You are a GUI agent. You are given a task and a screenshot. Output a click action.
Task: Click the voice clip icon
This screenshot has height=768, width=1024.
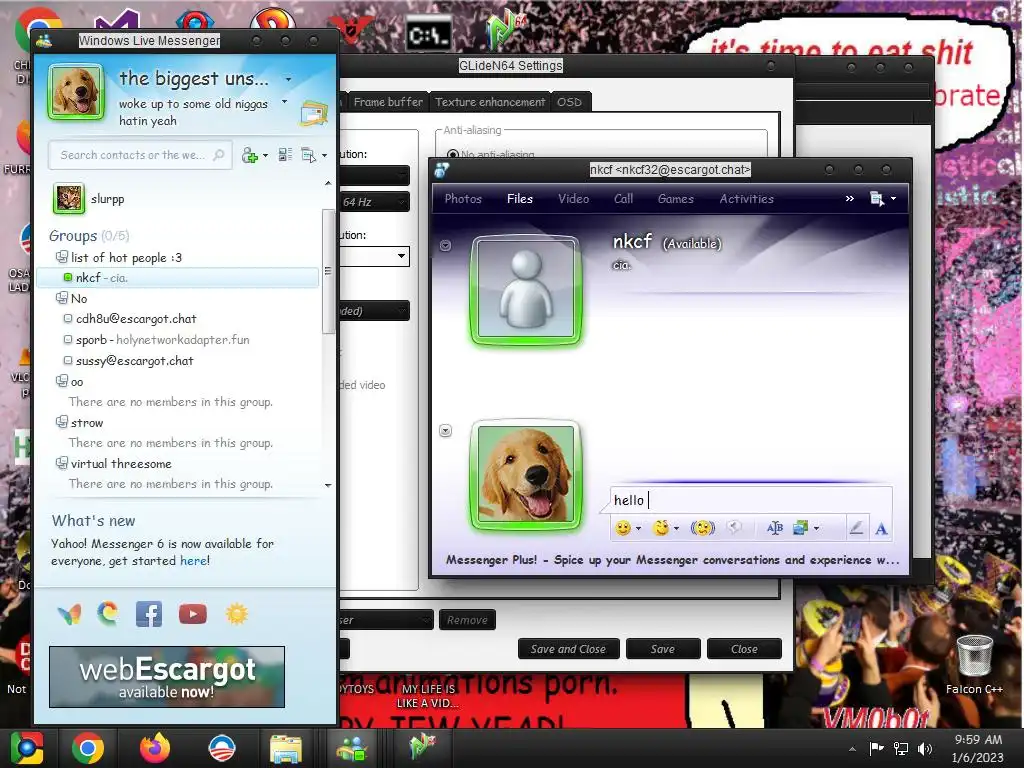(x=735, y=528)
